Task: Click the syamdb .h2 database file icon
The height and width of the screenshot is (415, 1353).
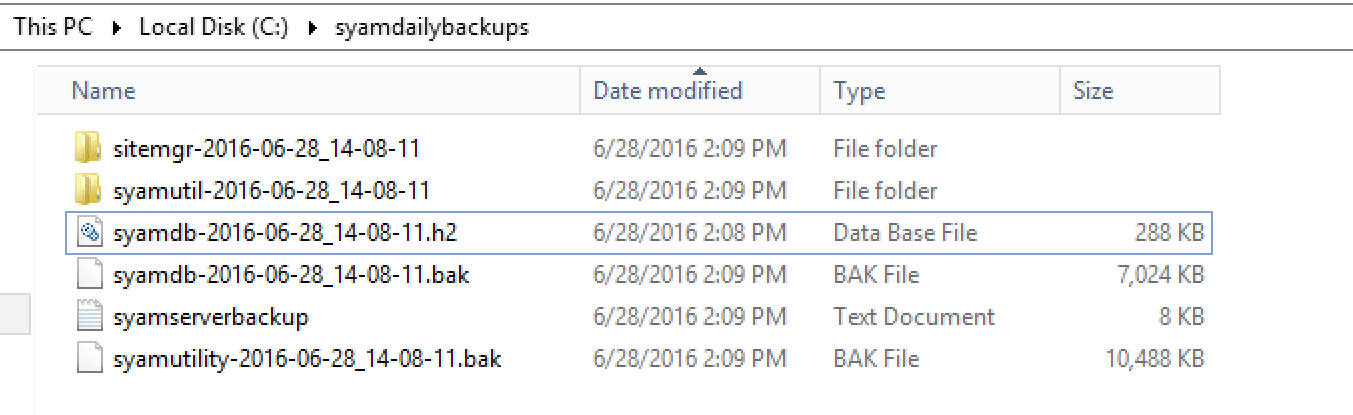Action: click(x=89, y=233)
